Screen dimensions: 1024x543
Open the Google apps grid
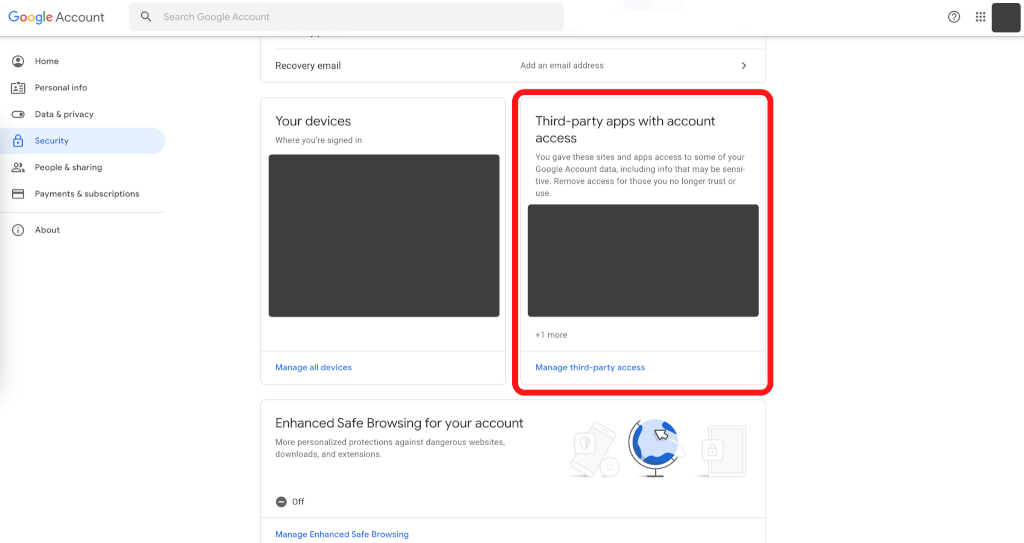(x=980, y=17)
